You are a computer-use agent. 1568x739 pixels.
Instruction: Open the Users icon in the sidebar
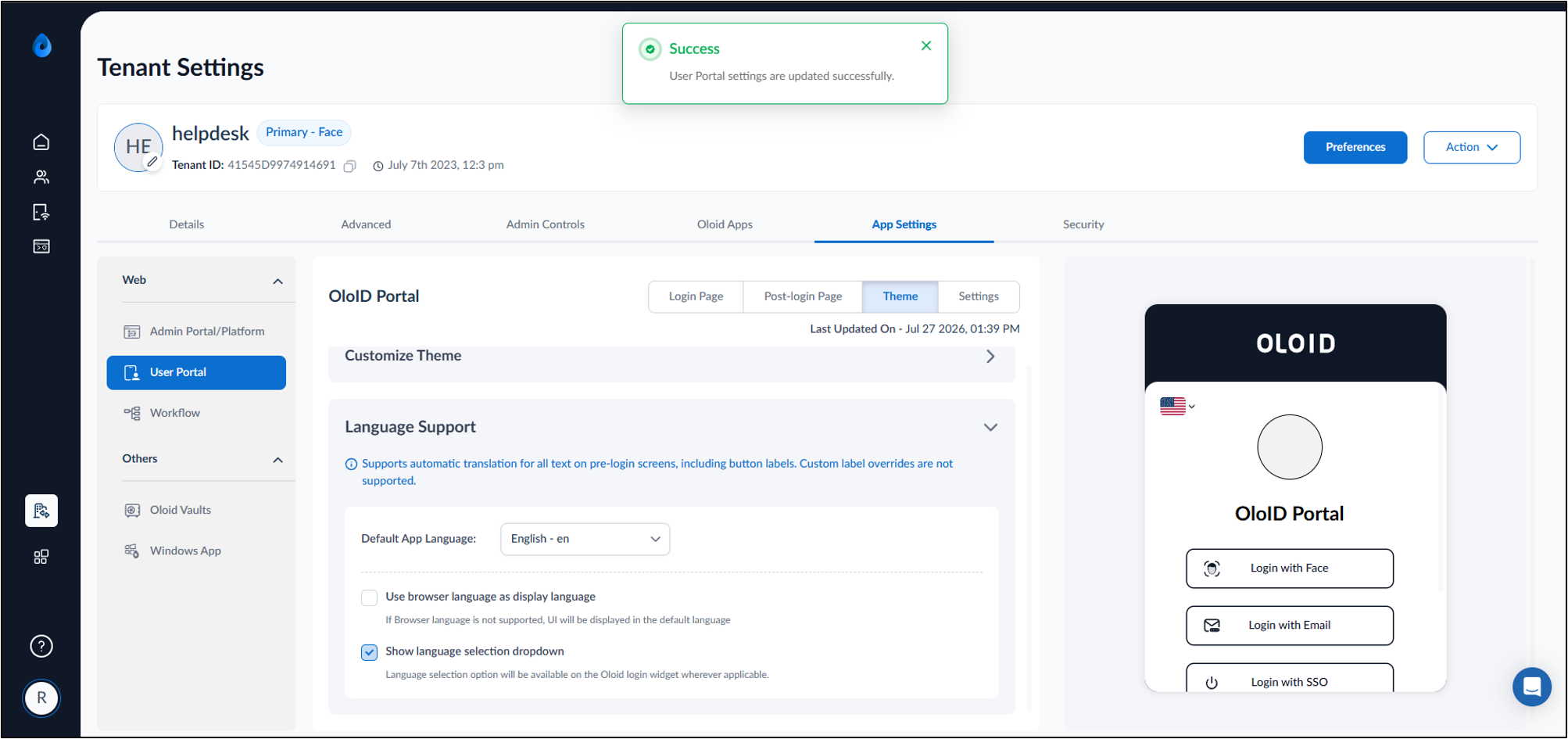[41, 178]
